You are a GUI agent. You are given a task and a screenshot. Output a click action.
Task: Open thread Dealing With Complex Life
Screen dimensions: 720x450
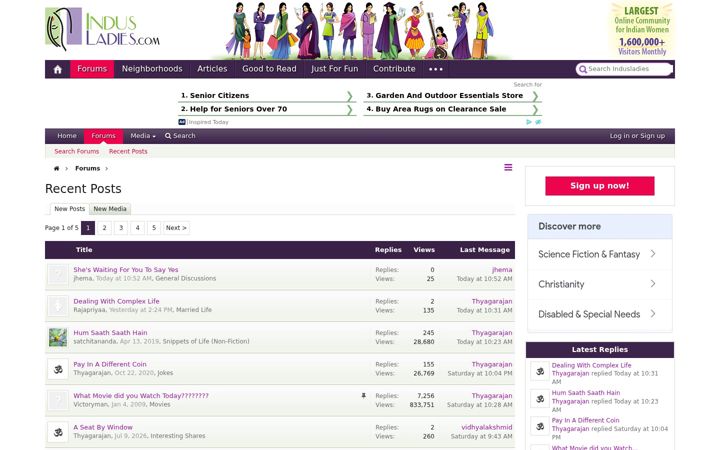pyautogui.click(x=116, y=301)
